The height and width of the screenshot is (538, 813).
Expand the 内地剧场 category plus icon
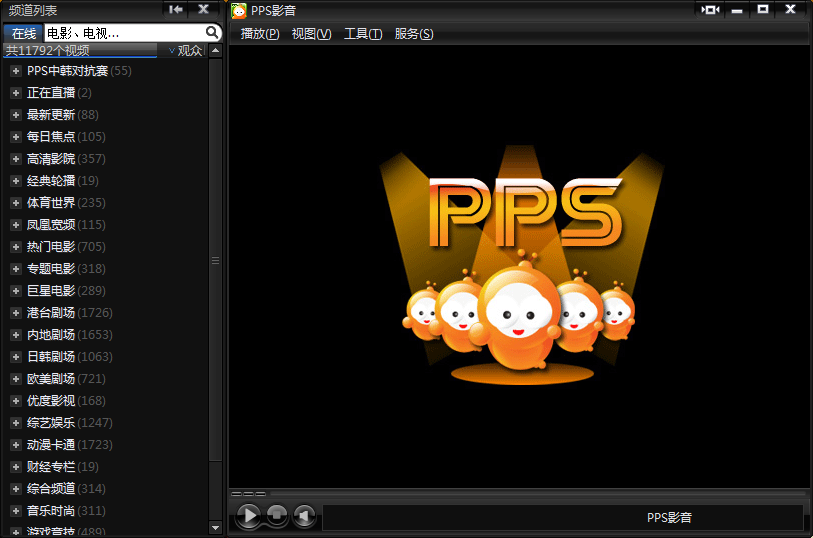[x=16, y=335]
